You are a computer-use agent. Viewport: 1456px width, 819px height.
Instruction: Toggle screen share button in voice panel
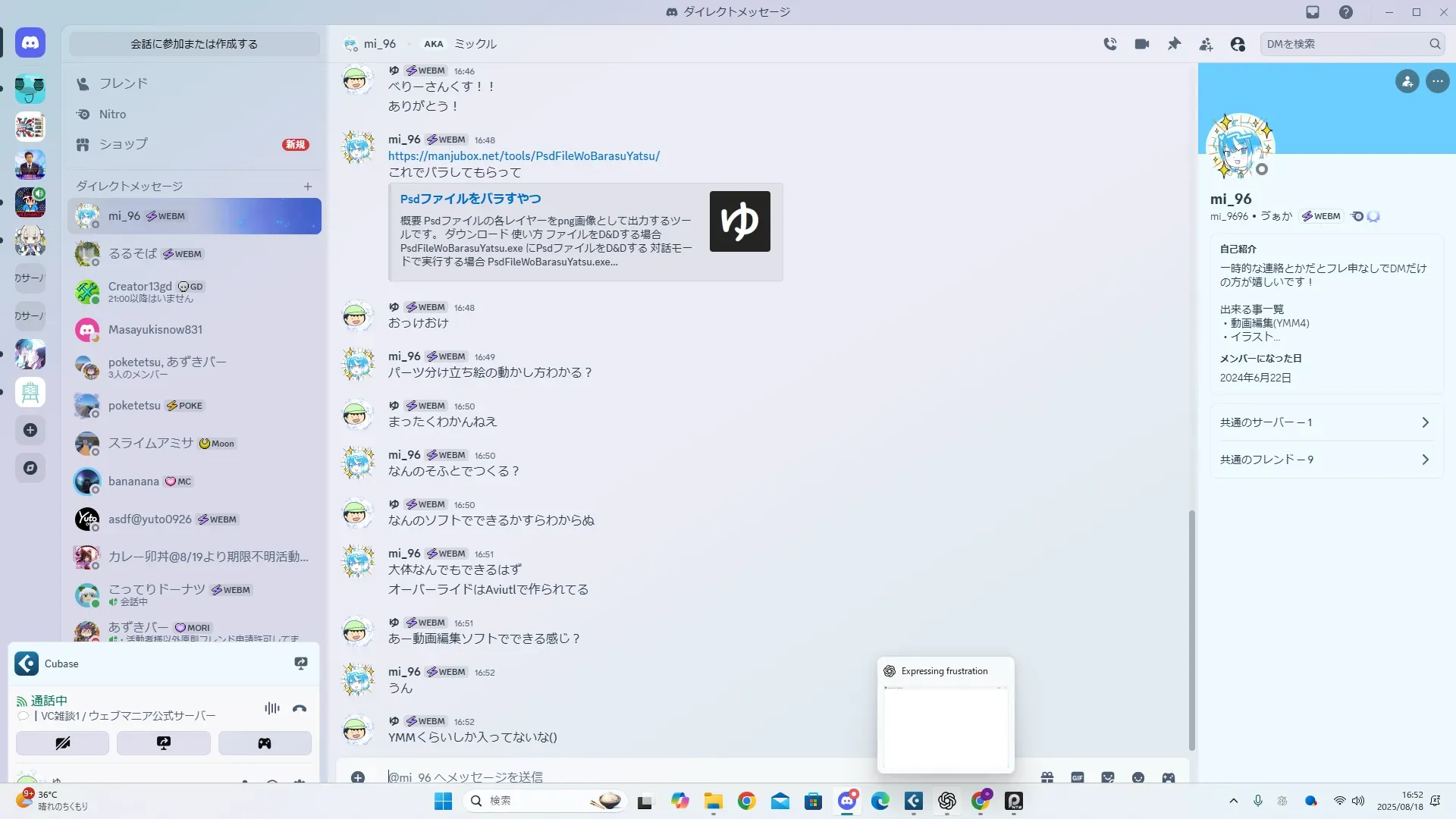pyautogui.click(x=164, y=743)
